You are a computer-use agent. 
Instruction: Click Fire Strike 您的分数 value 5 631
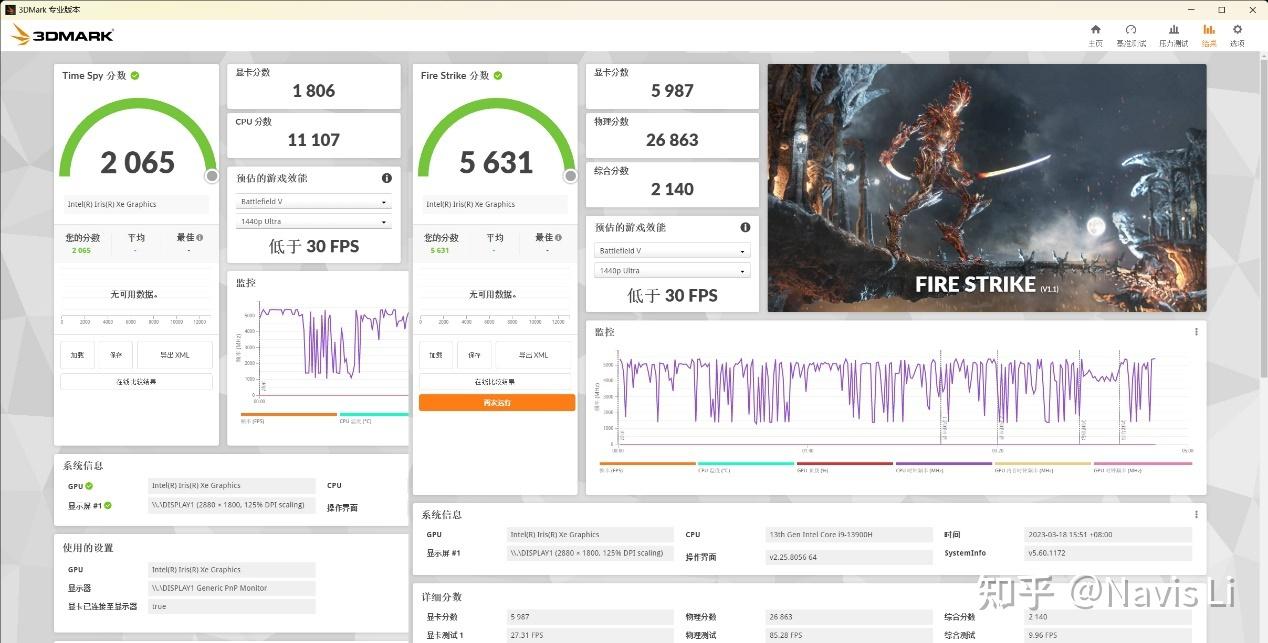pos(440,251)
